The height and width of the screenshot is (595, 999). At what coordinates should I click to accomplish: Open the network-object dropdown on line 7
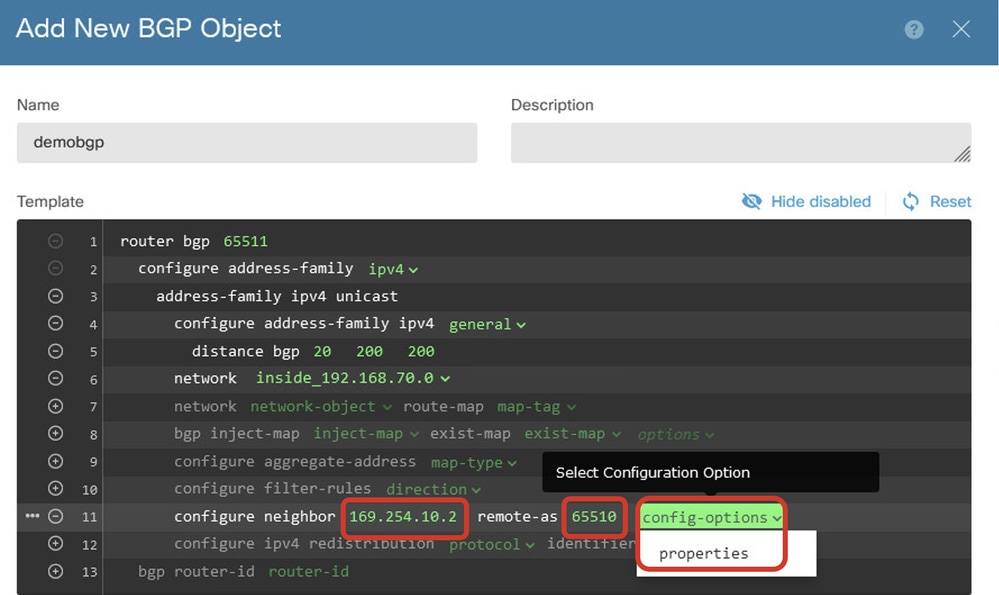click(320, 406)
